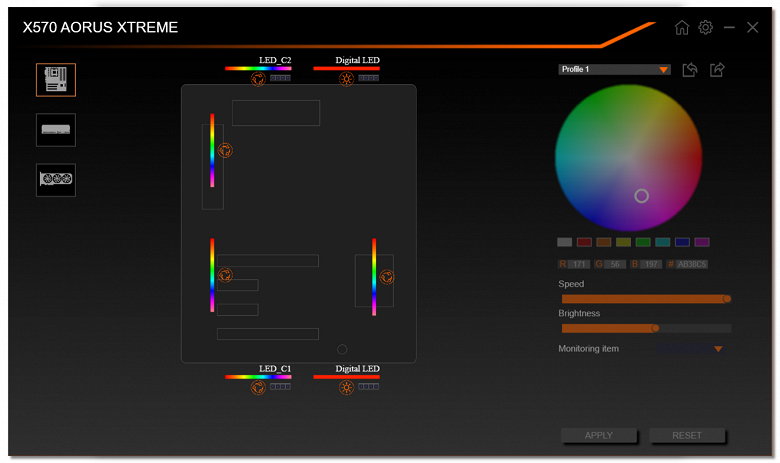Click bottom Digital LED strip length indicator
Screen dimensions: 780x463
369,386
